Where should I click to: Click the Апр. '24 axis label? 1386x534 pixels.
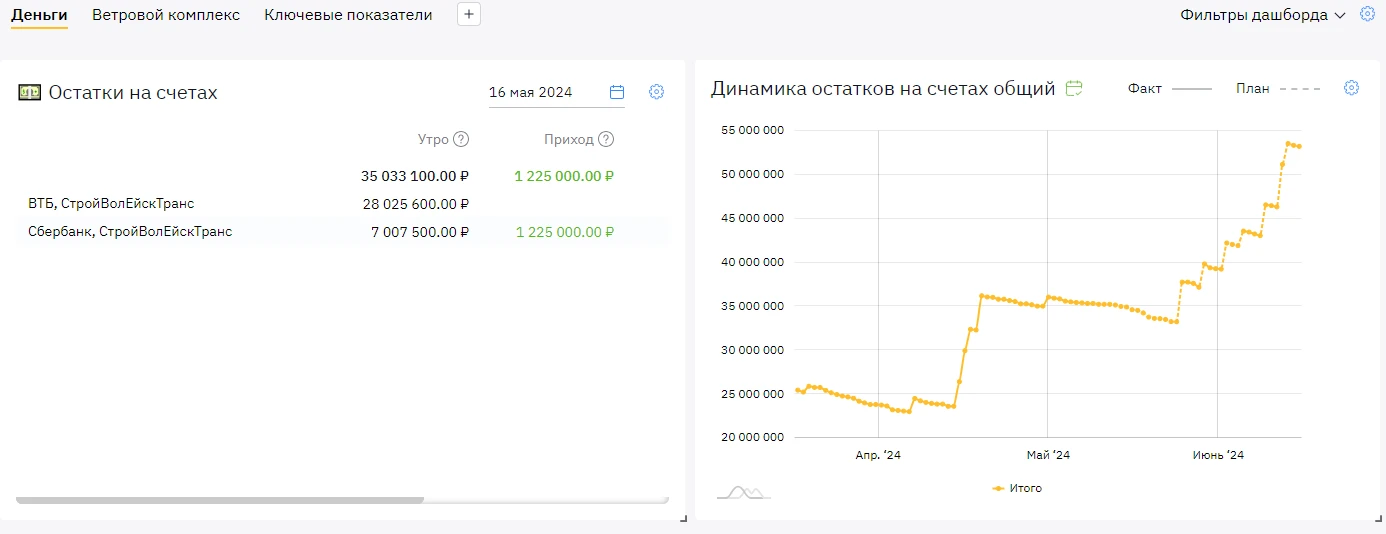[x=878, y=455]
